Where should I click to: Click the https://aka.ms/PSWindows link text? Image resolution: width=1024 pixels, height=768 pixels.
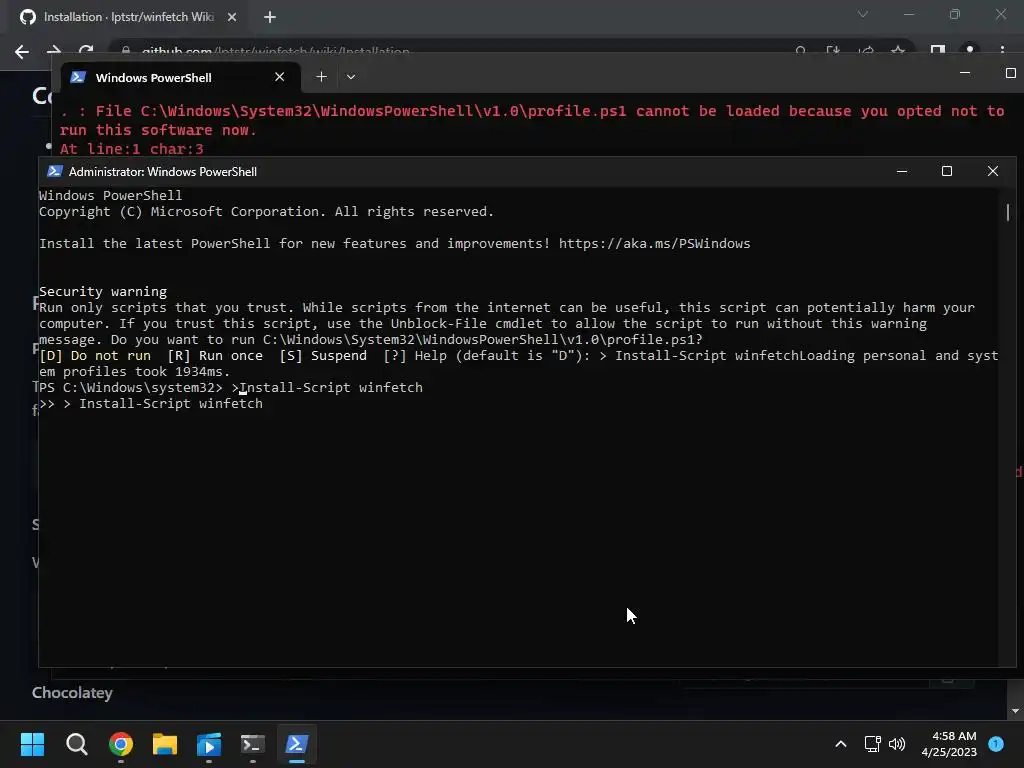[654, 244]
